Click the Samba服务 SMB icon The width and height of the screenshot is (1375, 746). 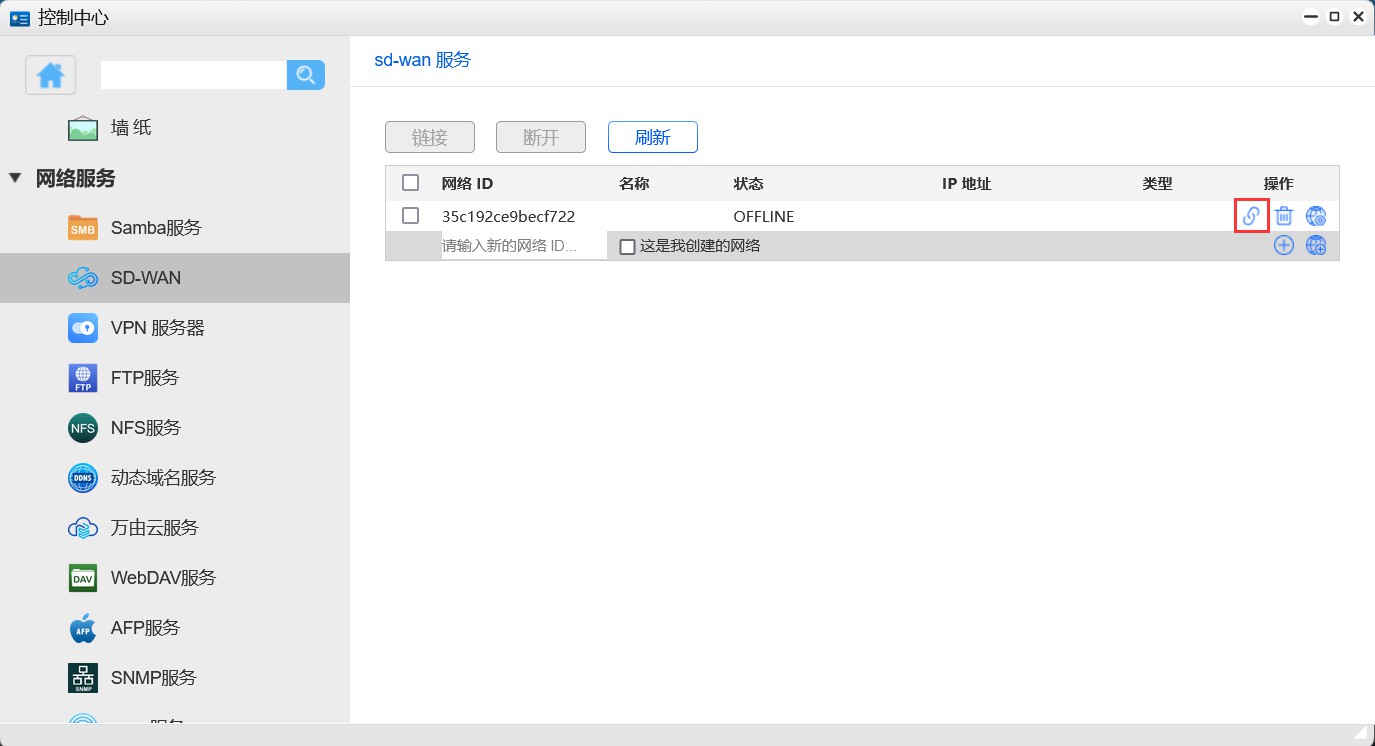point(82,227)
